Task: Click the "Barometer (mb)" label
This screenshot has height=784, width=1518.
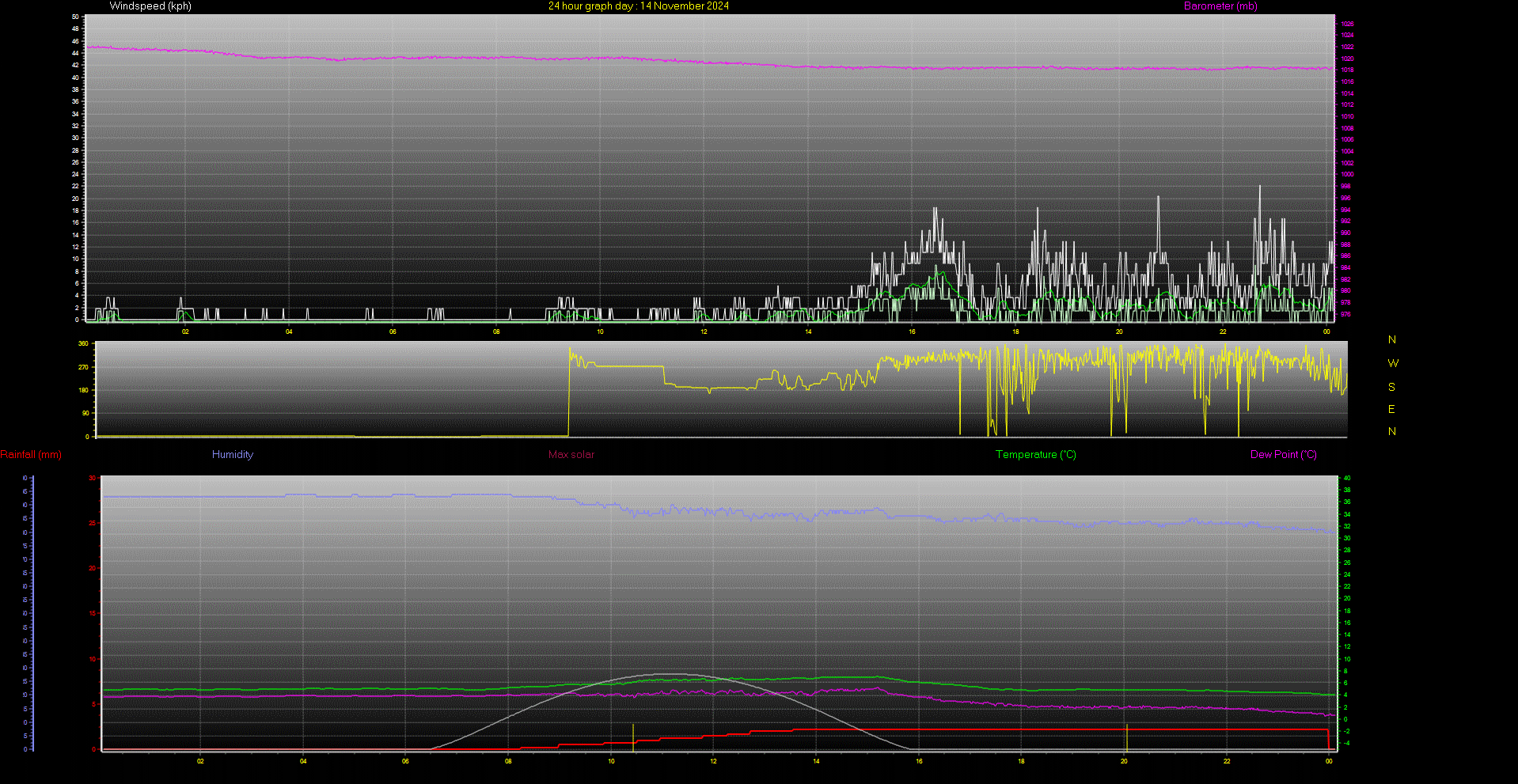Action: point(1220,6)
